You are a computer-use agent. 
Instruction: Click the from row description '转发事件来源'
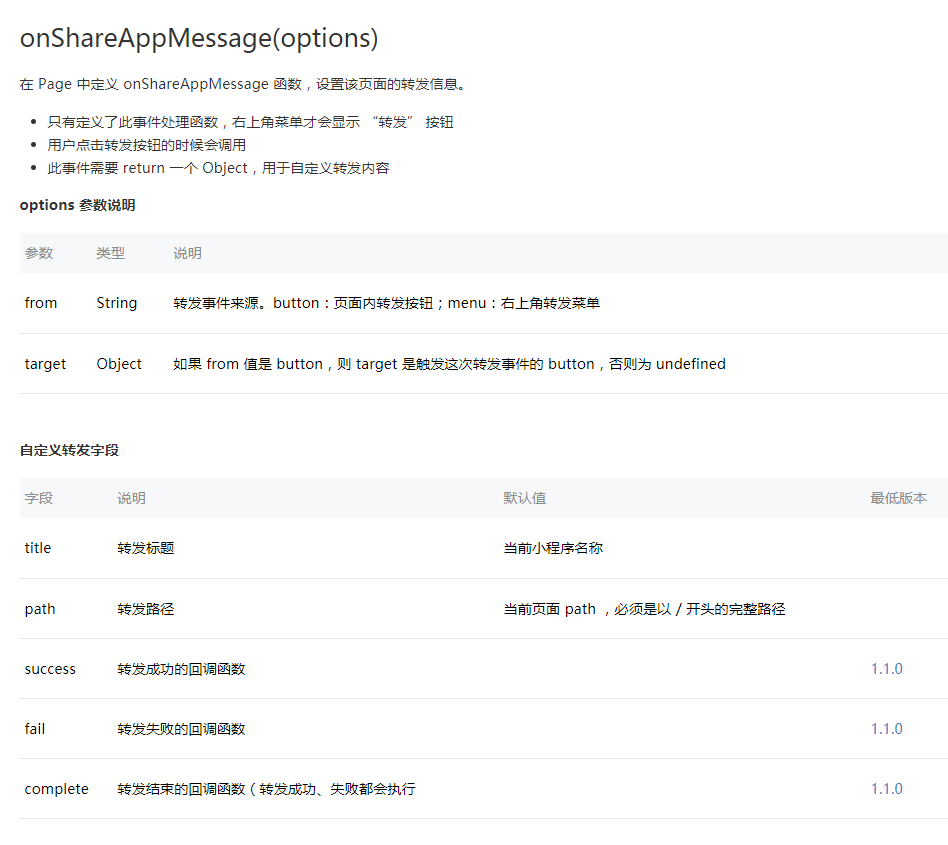click(386, 303)
